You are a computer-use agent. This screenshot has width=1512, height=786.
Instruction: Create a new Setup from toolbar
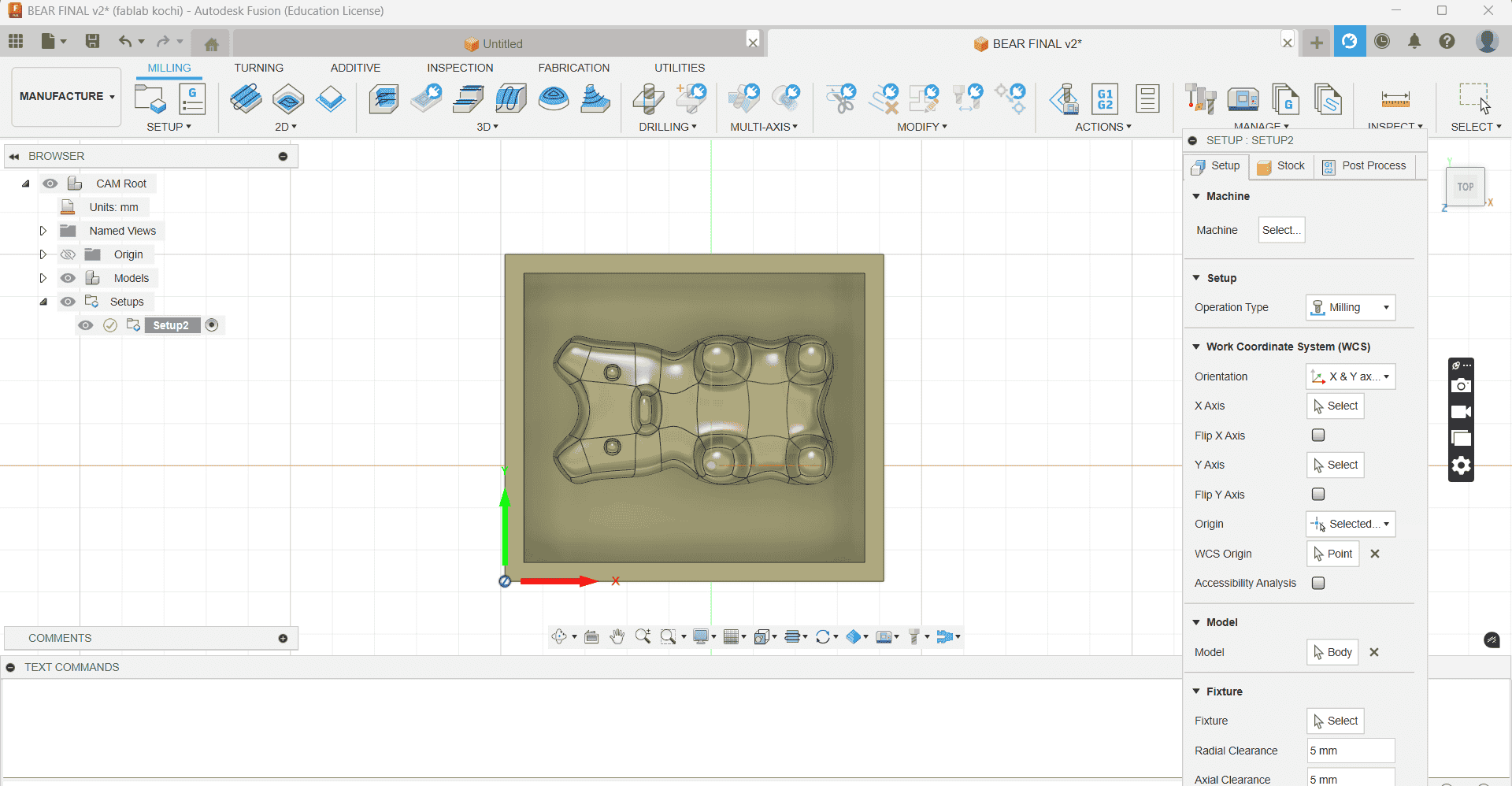point(150,99)
